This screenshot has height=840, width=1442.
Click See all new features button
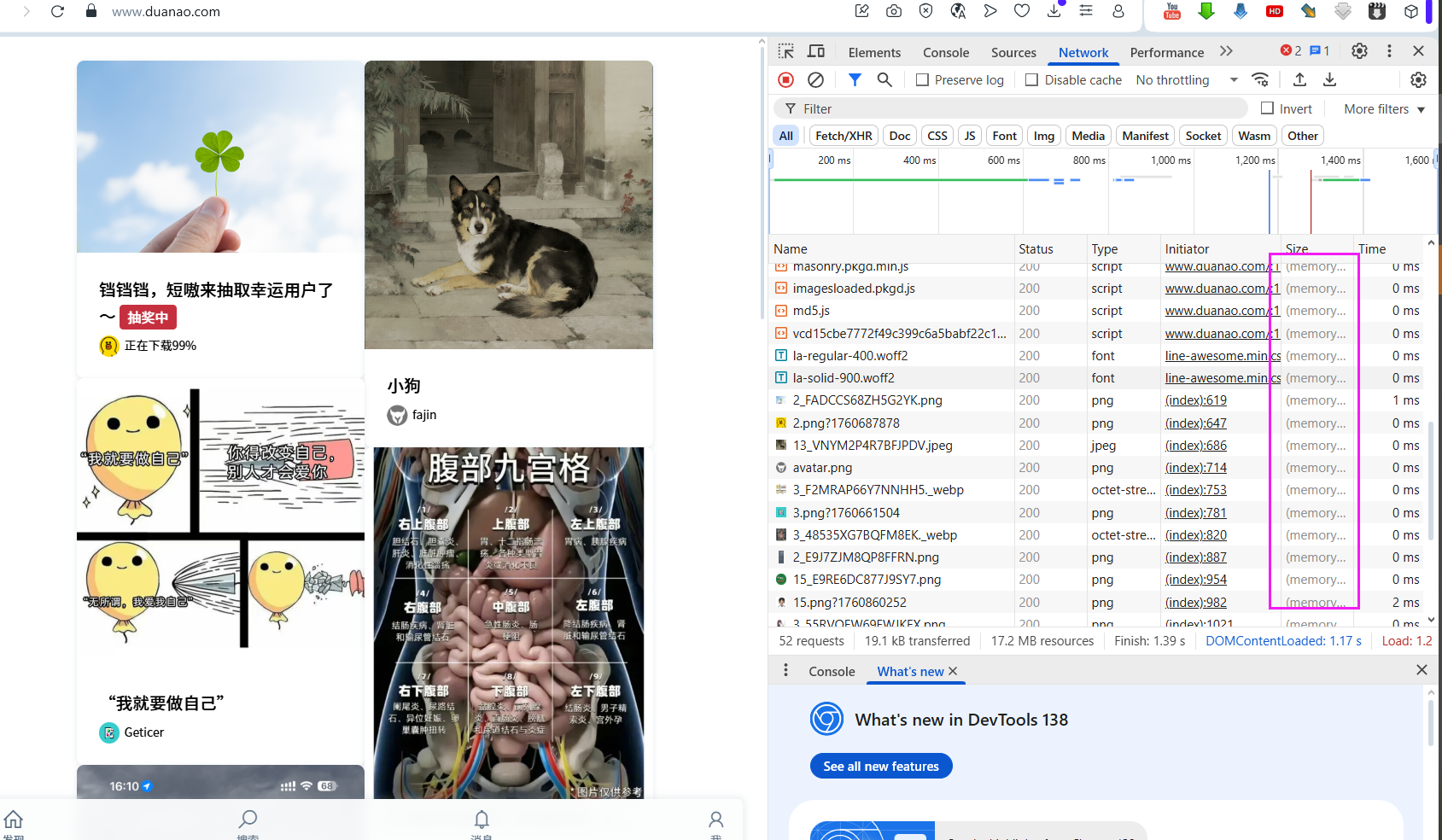[880, 766]
